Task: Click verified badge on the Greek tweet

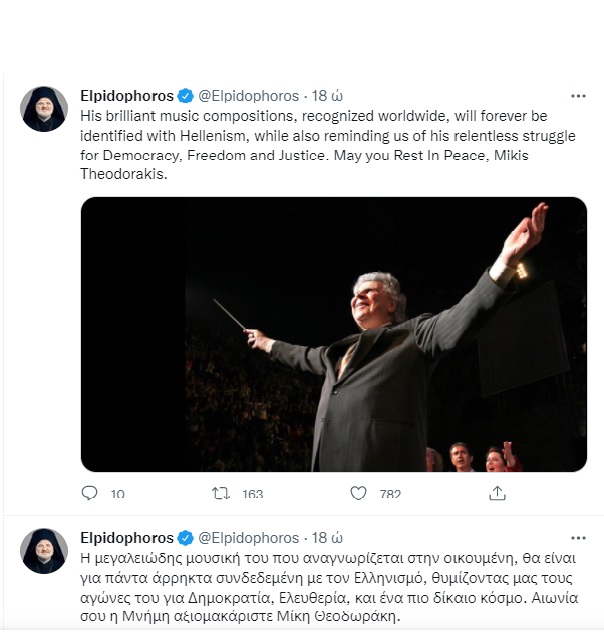Action: tap(185, 538)
